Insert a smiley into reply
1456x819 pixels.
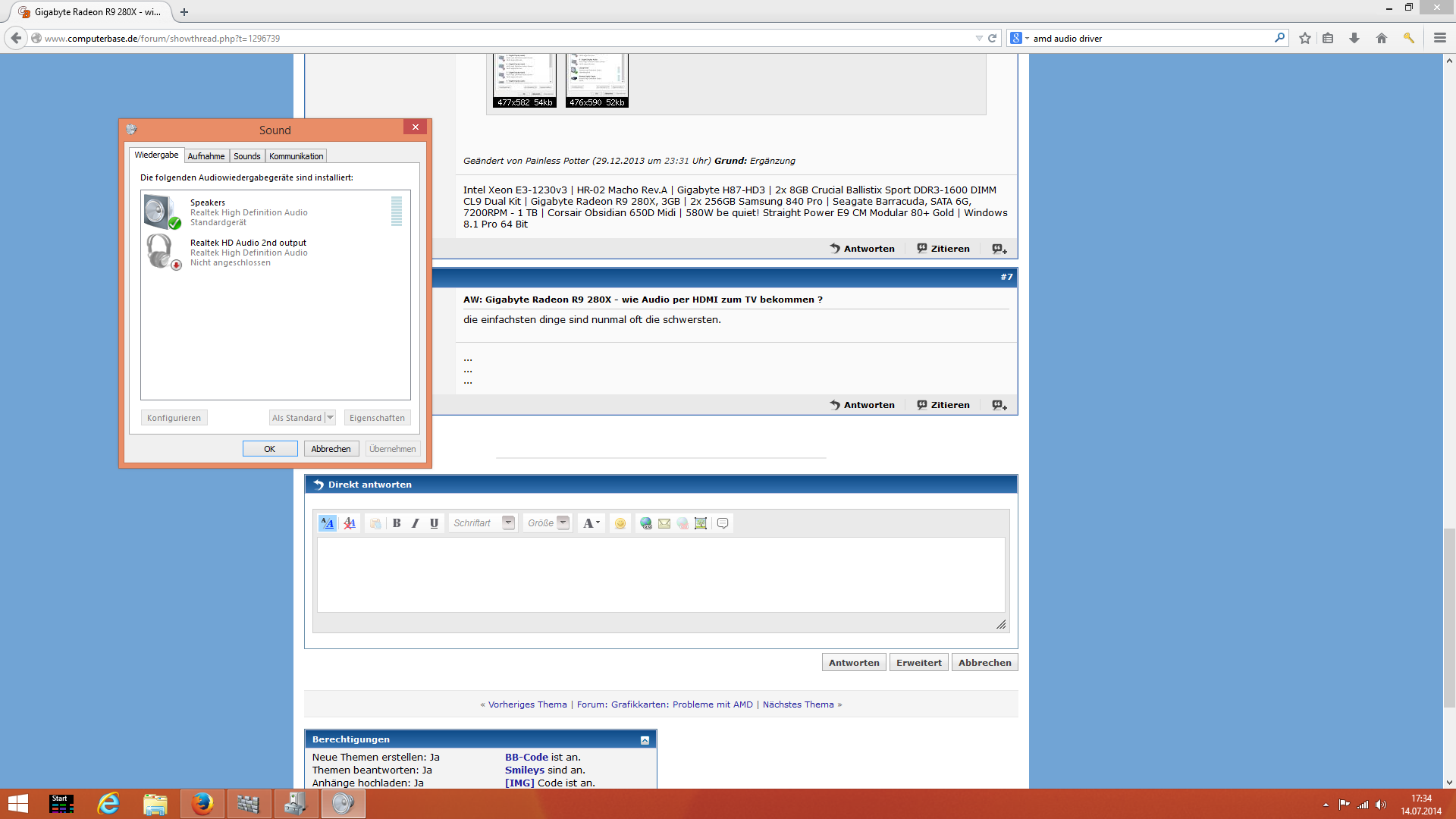620,523
